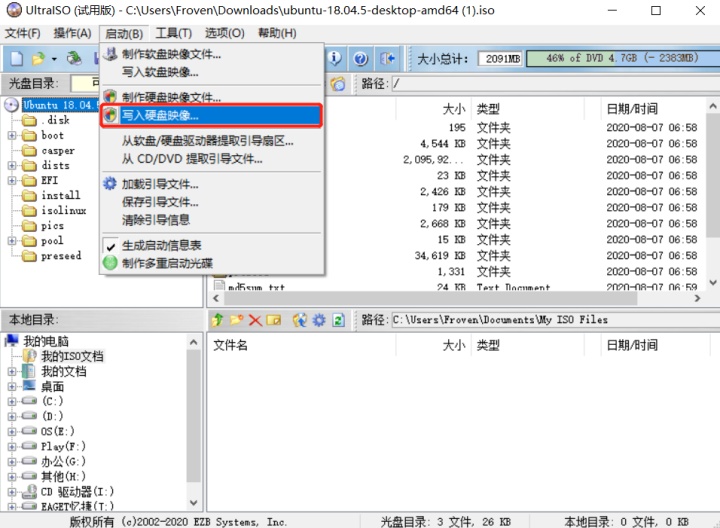The width and height of the screenshot is (720, 528).
Task: Choose 从软盘/硬盘驱动器提取引导扇区...
Action: click(211, 141)
